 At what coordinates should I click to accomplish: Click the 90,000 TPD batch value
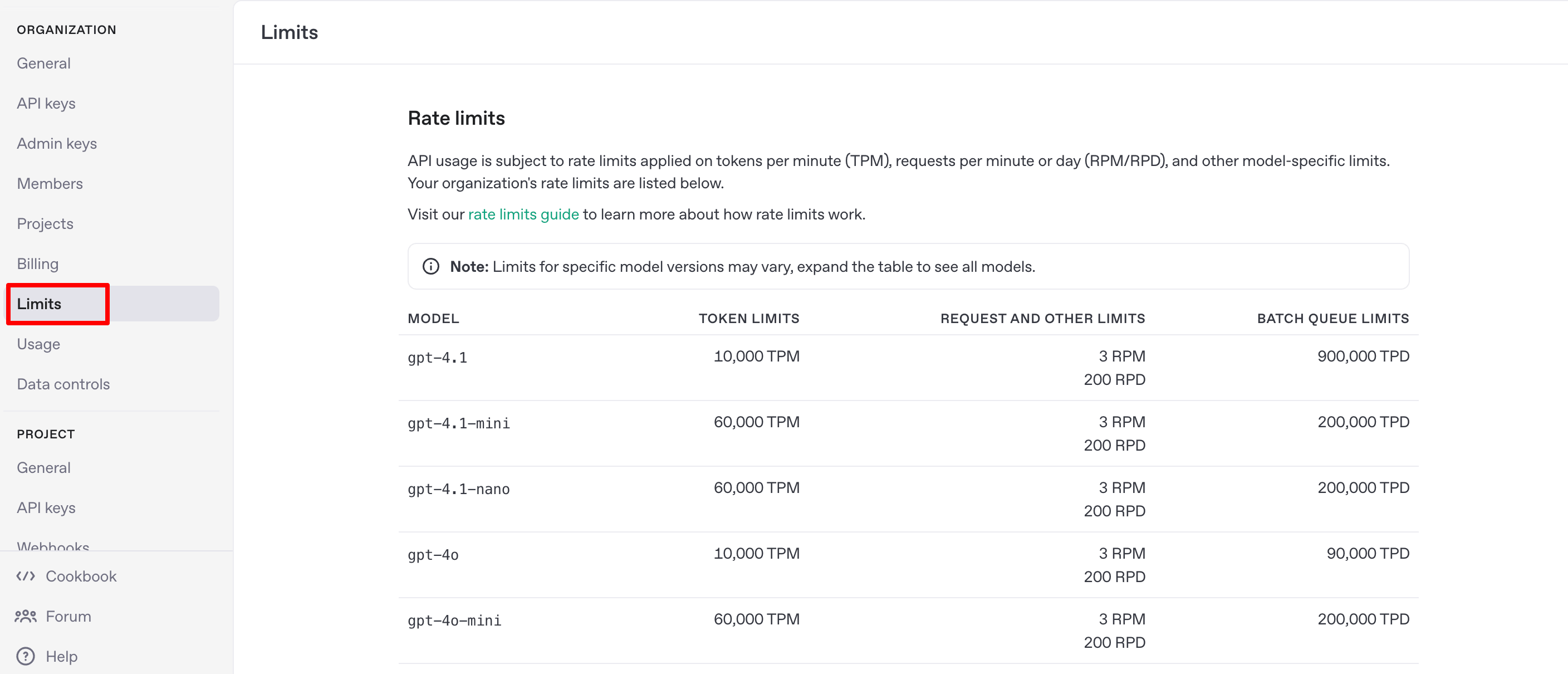[x=1368, y=554]
